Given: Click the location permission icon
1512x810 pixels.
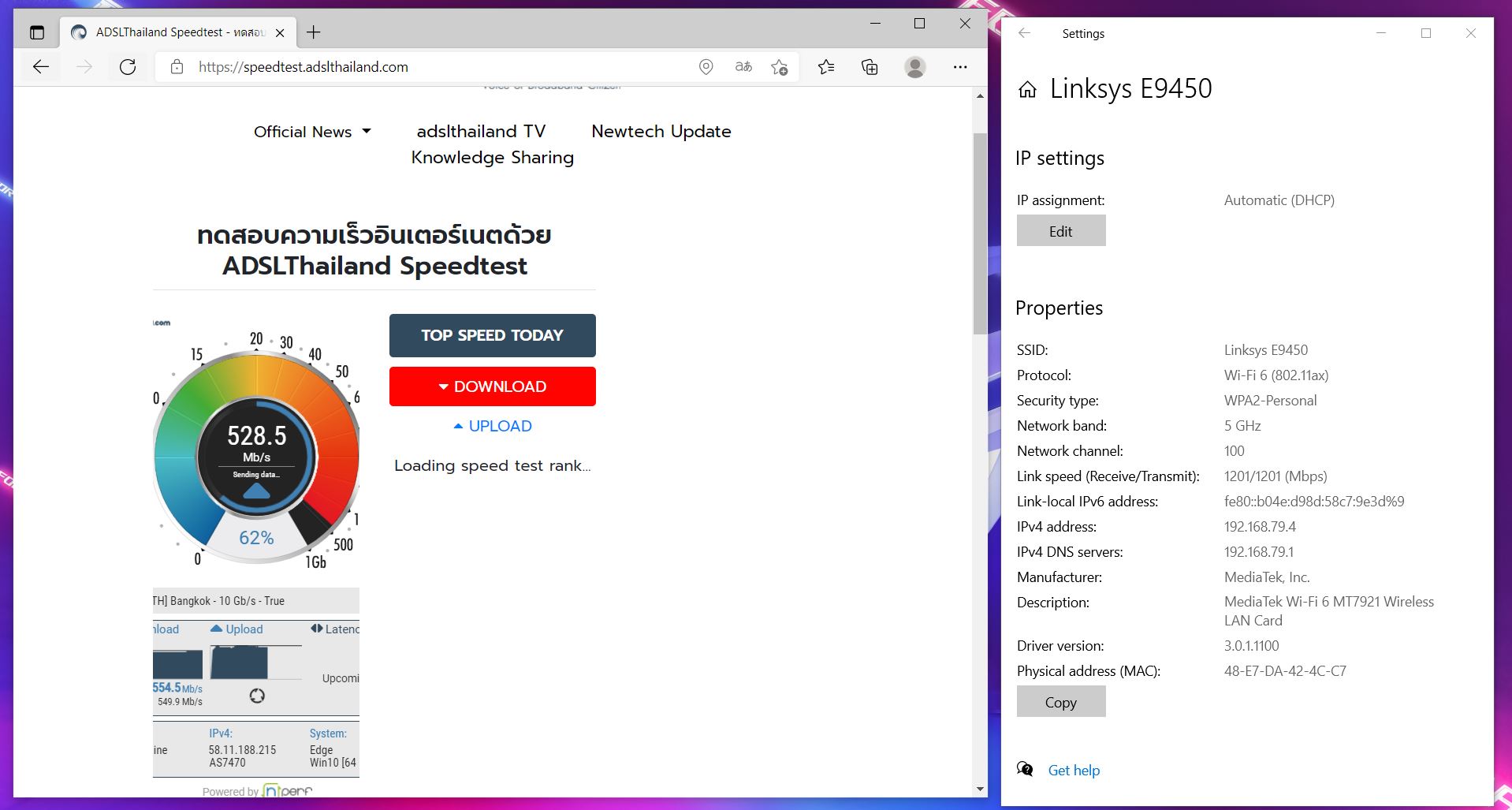Looking at the screenshot, I should pyautogui.click(x=706, y=67).
